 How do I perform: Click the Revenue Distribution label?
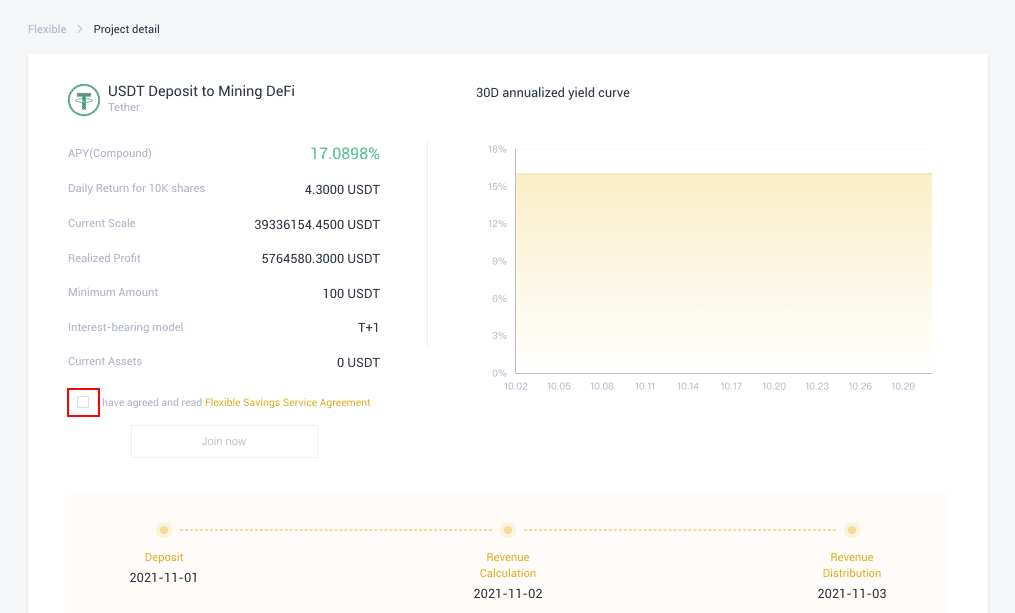(x=852, y=565)
